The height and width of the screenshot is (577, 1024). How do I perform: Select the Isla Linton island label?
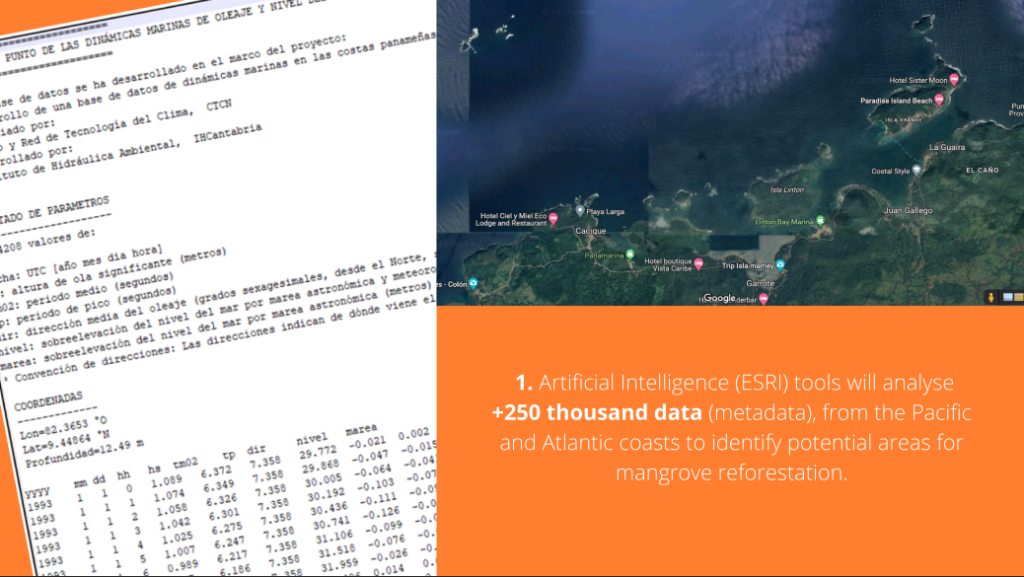pos(788,189)
